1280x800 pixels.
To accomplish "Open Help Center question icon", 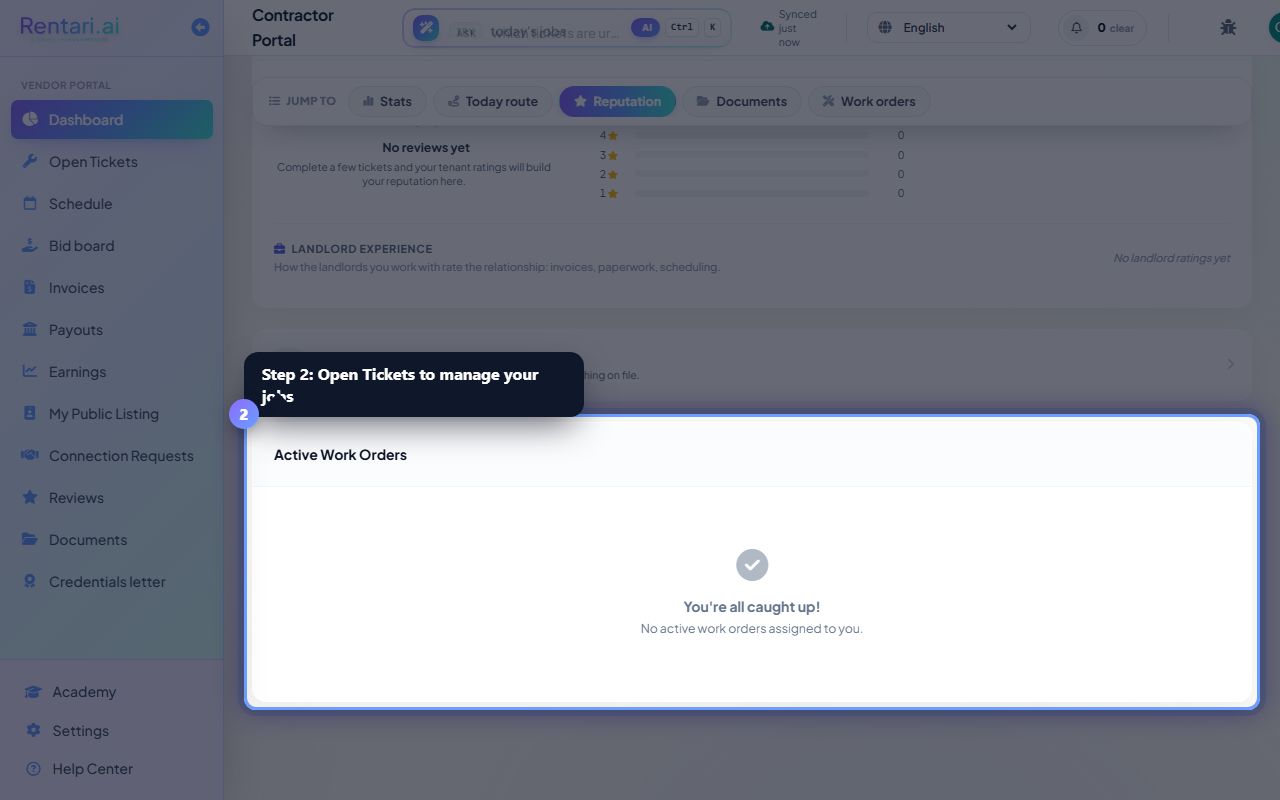I will point(33,768).
